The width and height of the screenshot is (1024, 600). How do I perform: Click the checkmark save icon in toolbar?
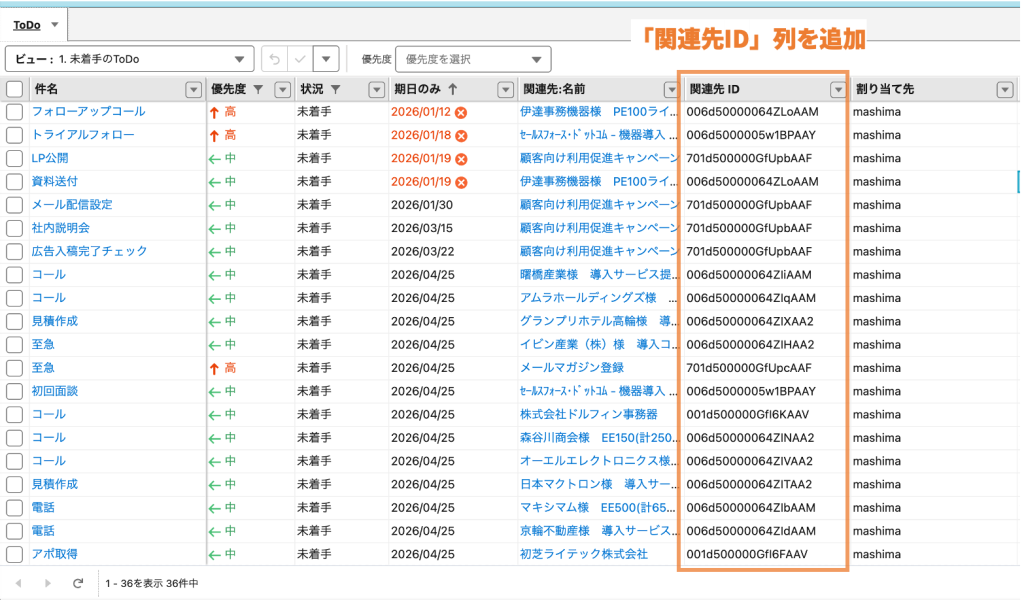point(300,59)
